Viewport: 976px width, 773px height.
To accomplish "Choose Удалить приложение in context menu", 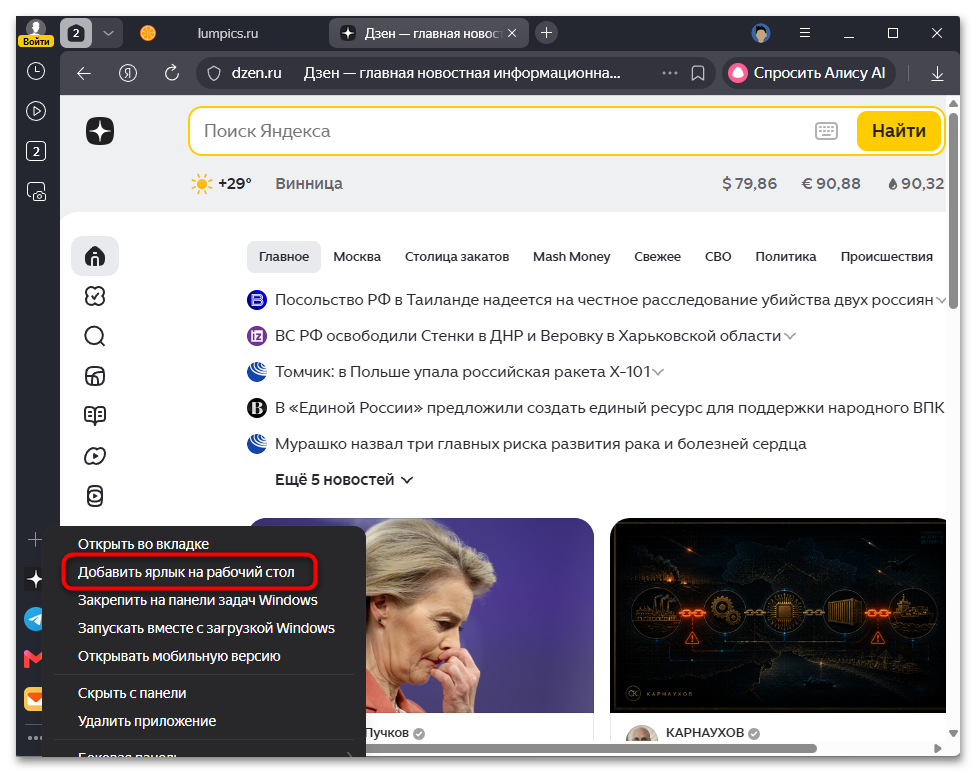I will 147,721.
